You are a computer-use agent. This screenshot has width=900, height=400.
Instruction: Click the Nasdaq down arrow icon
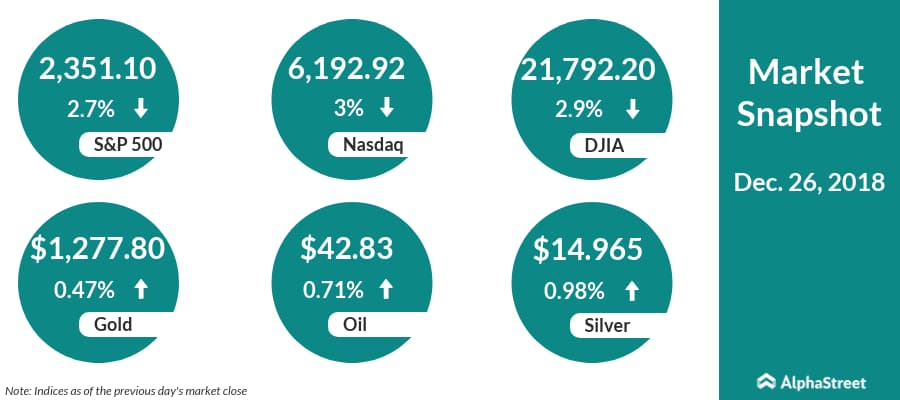[x=387, y=106]
